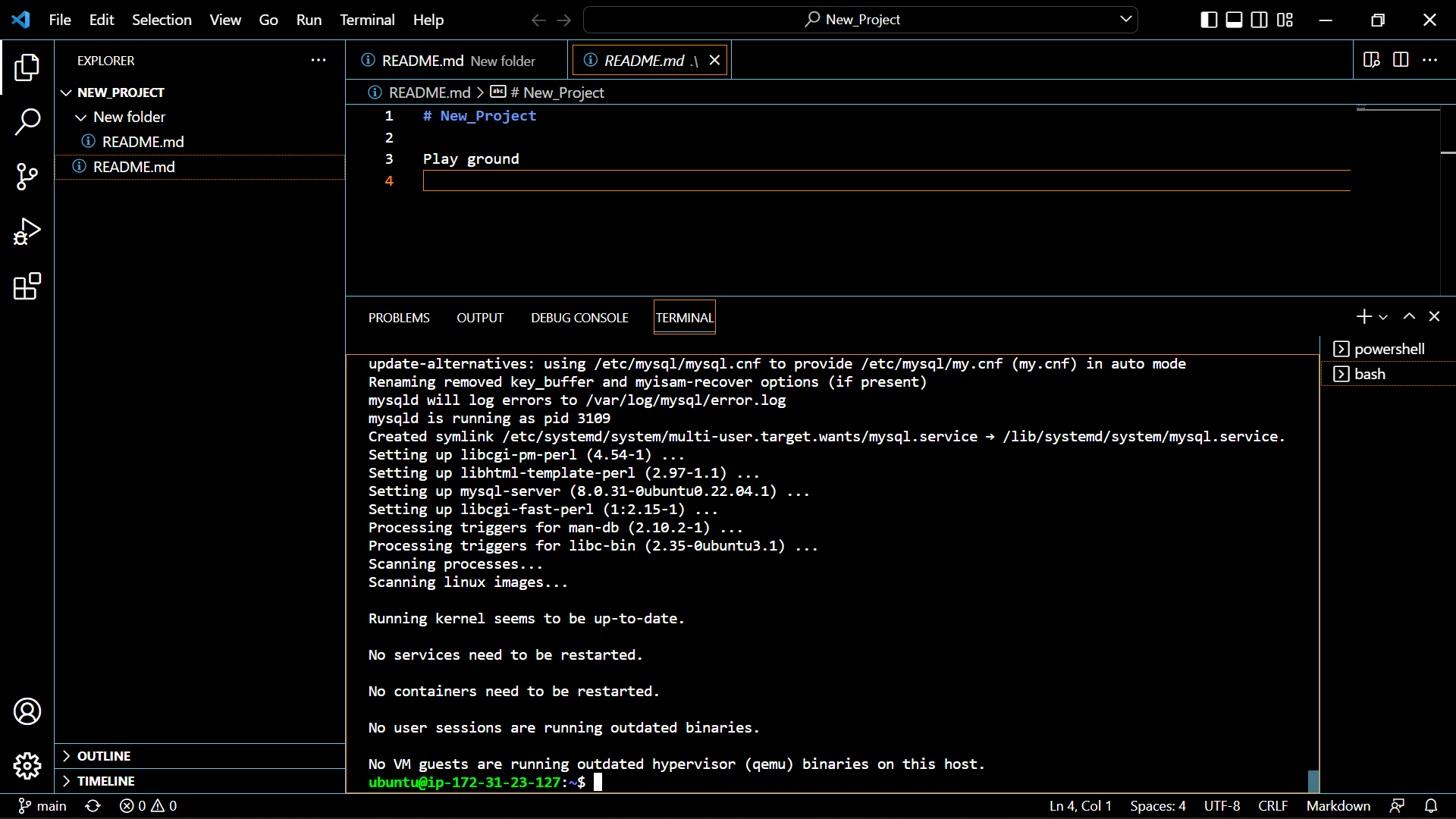Open Run and Debug view
The width and height of the screenshot is (1456, 819).
(x=27, y=231)
